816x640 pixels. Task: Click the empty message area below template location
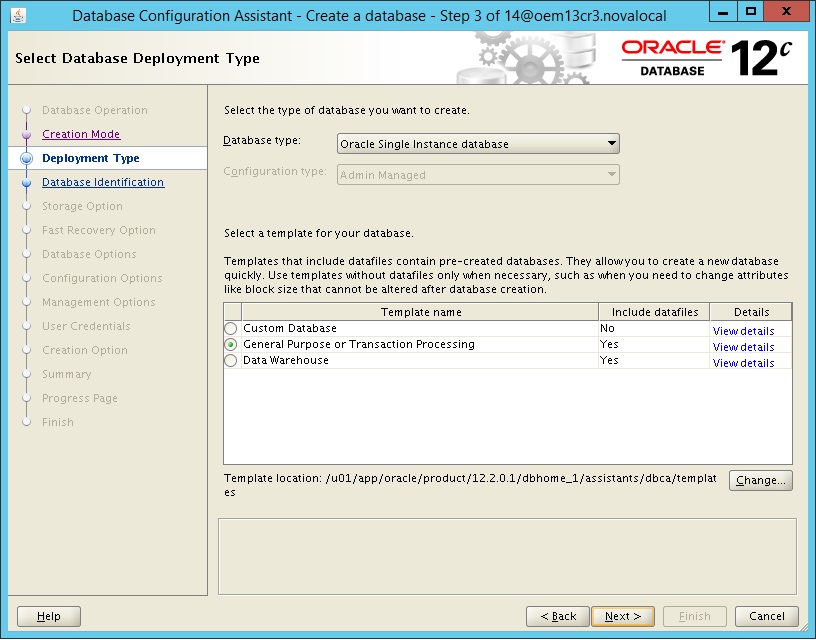pos(507,556)
